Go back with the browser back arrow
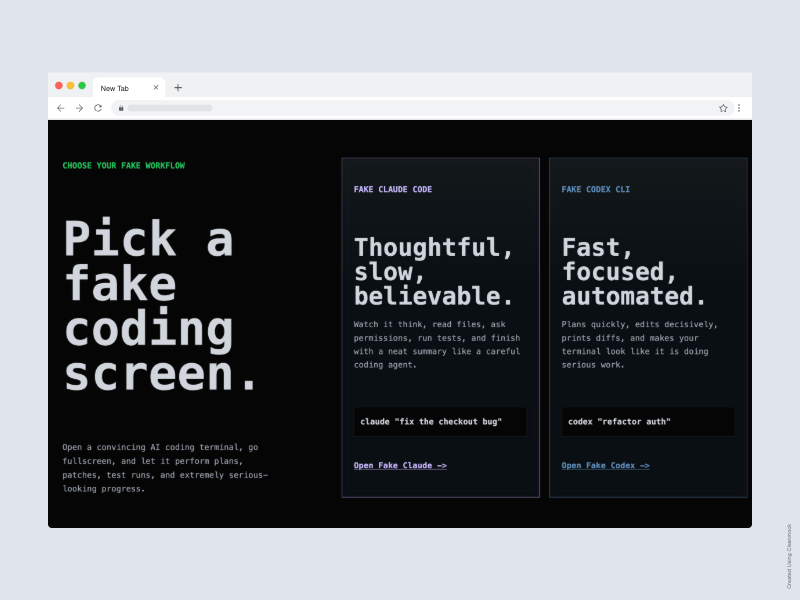 61,108
